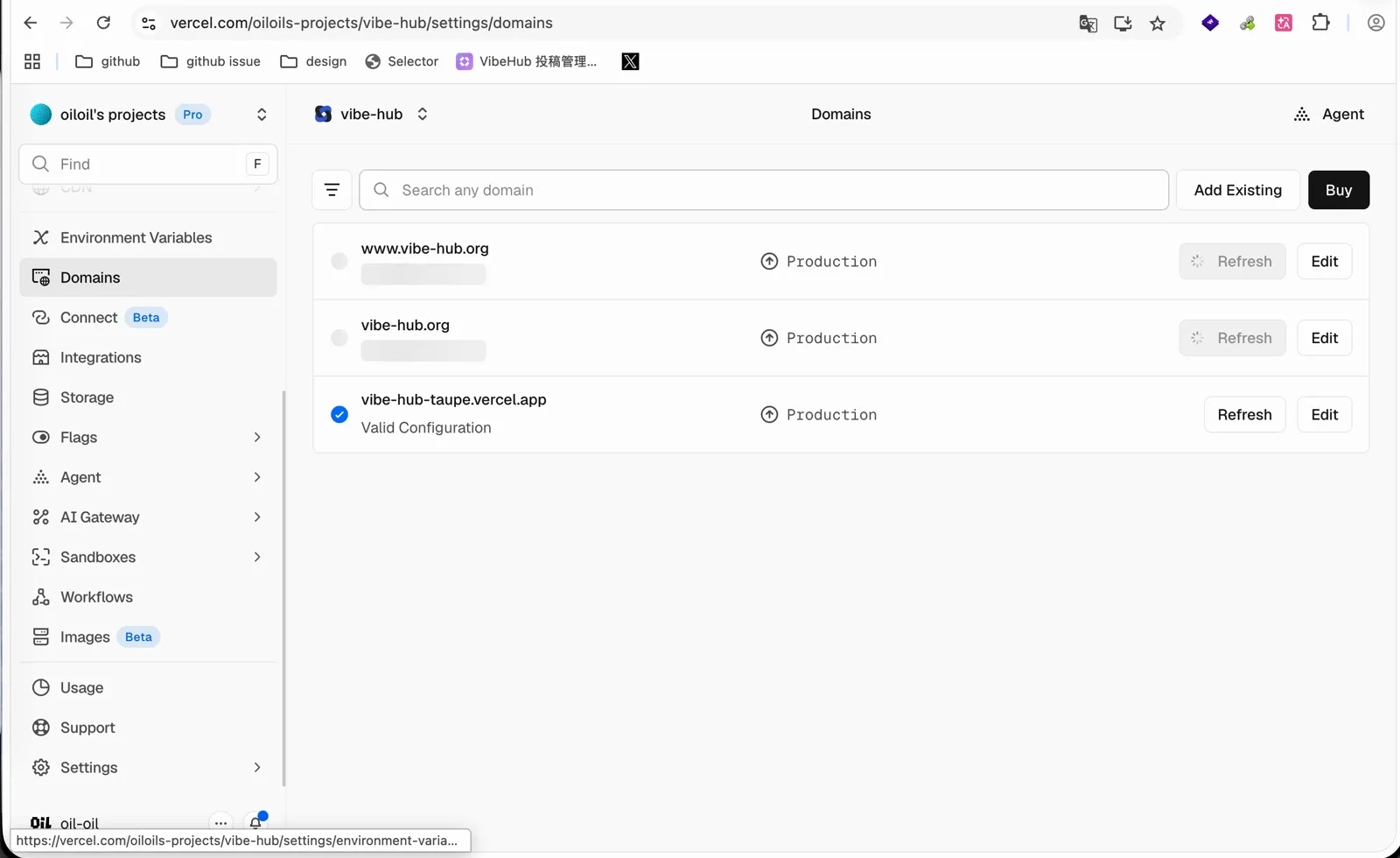Screen dimensions: 1400x858
Task: Click Production icon for www.vibe-hub.org
Action: [769, 261]
